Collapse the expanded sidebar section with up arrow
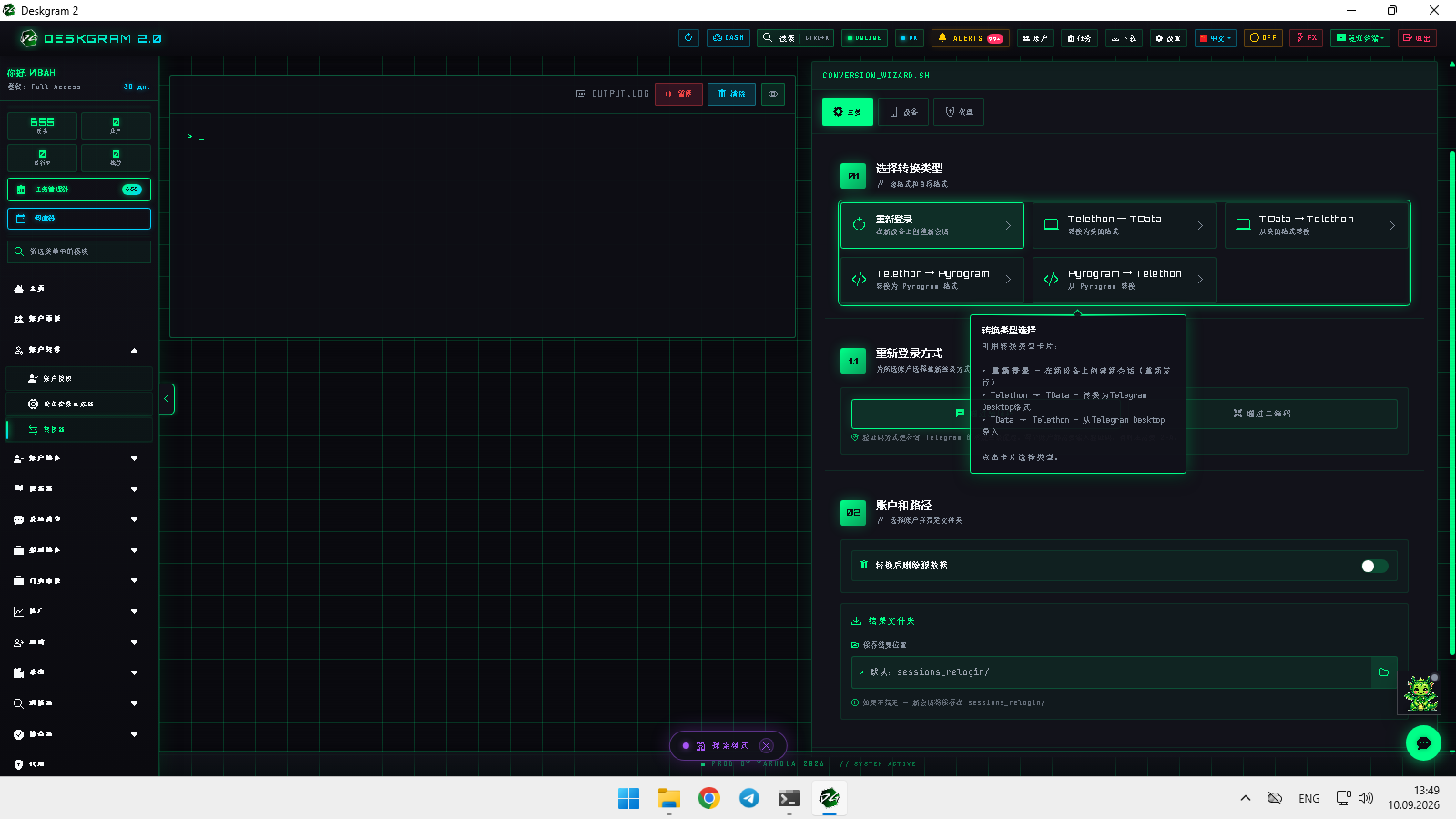Image resolution: width=1456 pixels, height=819 pixels. [x=135, y=351]
